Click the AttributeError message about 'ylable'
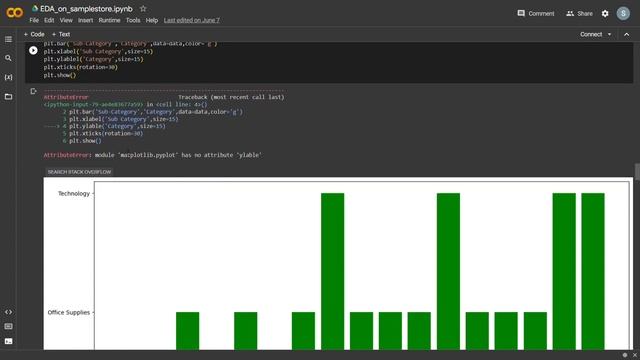Image resolution: width=640 pixels, height=360 pixels. click(x=153, y=155)
